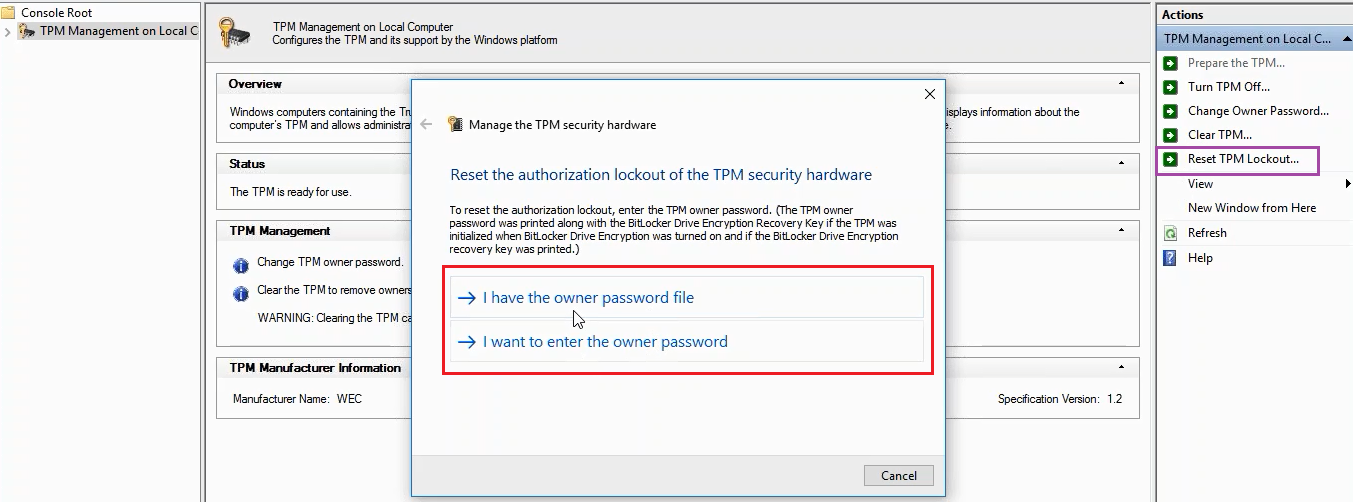Click the Clear TPM green arrow icon
1353x502 pixels.
click(x=1170, y=135)
